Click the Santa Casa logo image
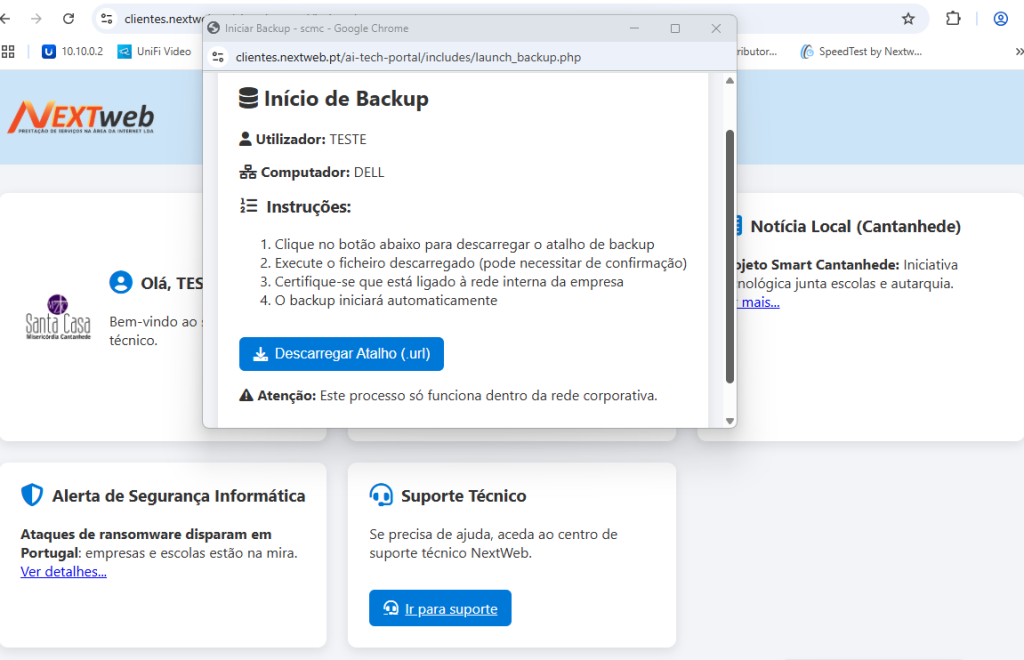Image resolution: width=1024 pixels, height=660 pixels. tap(58, 319)
